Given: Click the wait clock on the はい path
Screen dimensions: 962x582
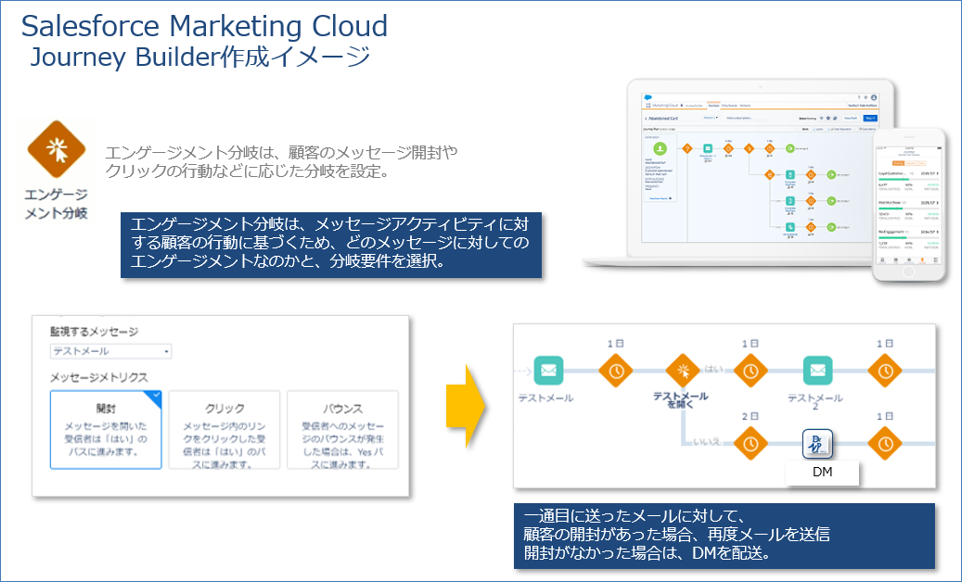Looking at the screenshot, I should point(750,370).
